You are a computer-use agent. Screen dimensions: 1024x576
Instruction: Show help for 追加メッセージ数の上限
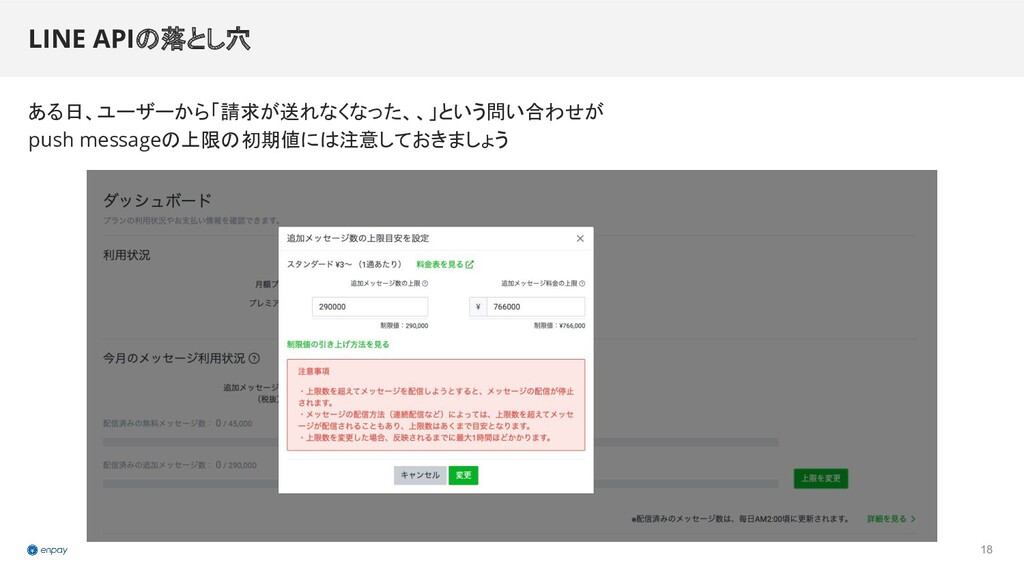pyautogui.click(x=425, y=283)
